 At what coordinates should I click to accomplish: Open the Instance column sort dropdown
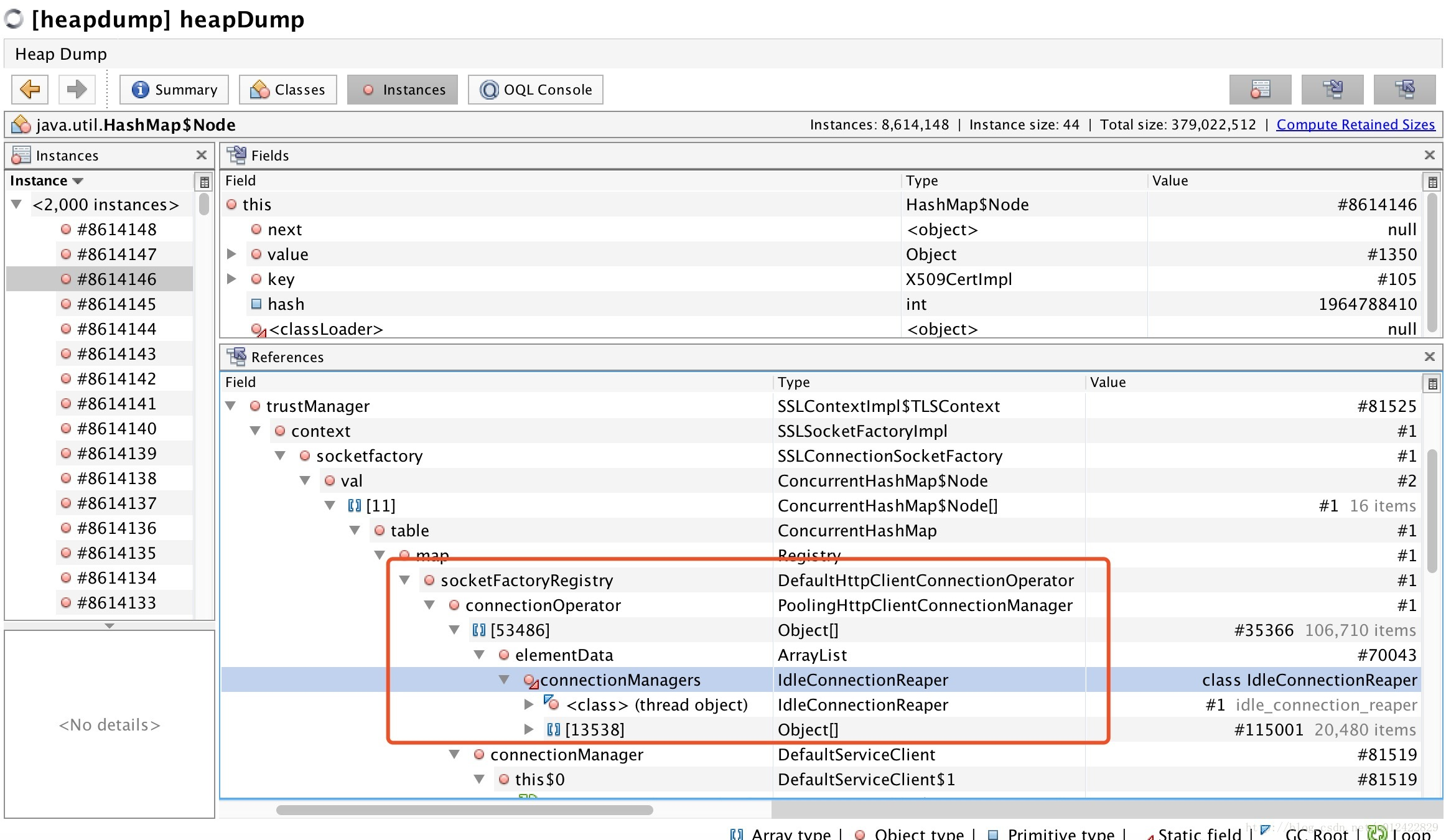click(78, 181)
